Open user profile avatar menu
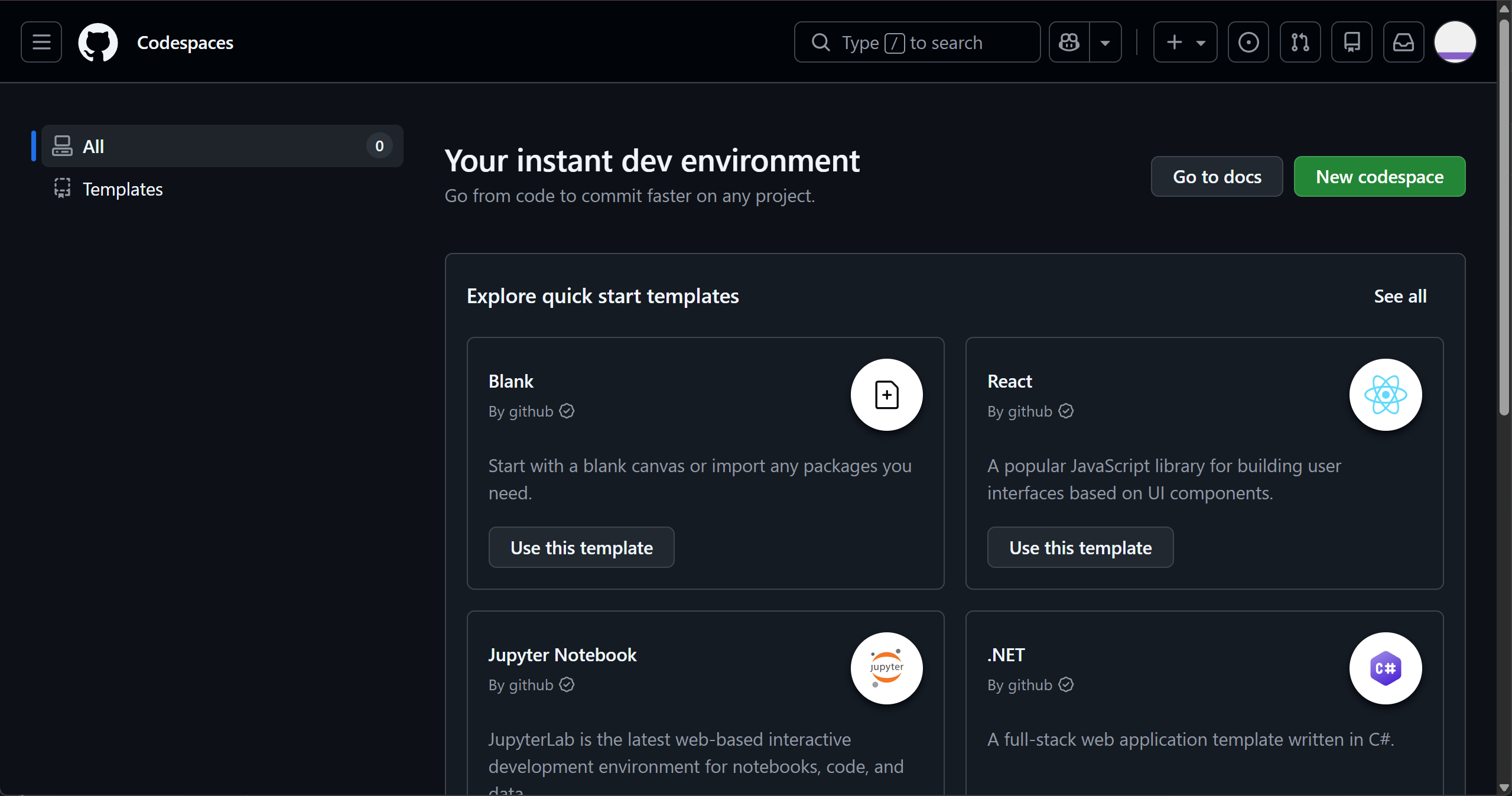1512x796 pixels. coord(1455,42)
